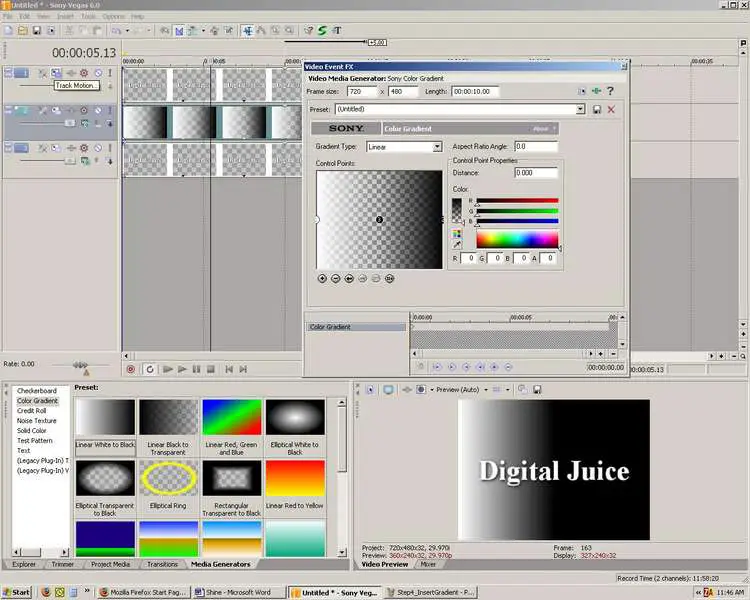Click the red R color slider
This screenshot has height=600, width=750.
(x=517, y=201)
